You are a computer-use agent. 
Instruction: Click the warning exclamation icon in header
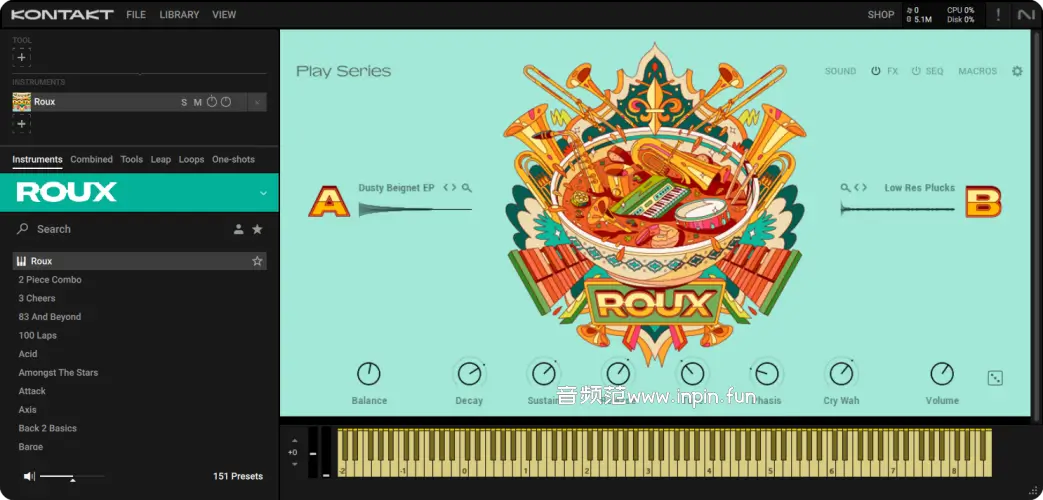pyautogui.click(x=998, y=15)
